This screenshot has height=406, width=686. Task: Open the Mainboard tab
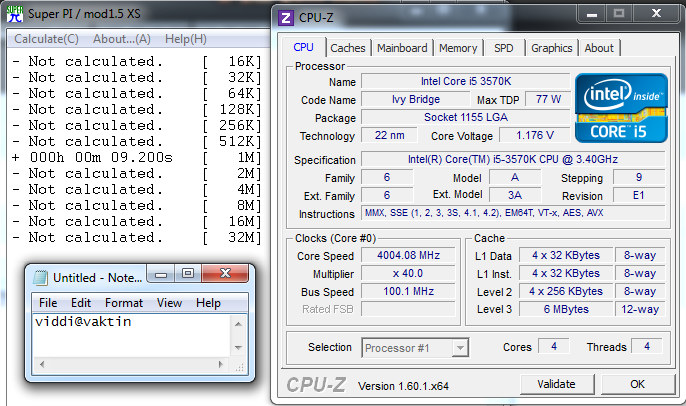402,48
